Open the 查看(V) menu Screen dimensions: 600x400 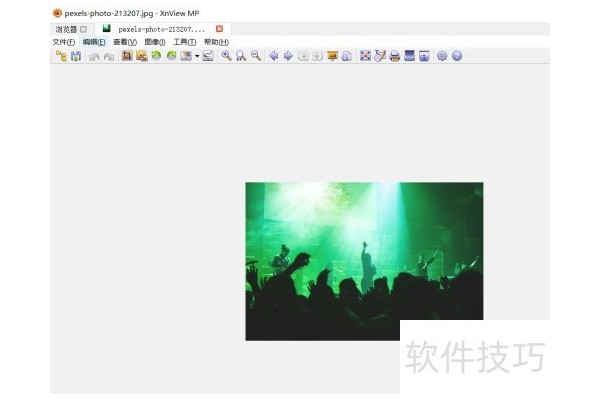click(x=125, y=42)
